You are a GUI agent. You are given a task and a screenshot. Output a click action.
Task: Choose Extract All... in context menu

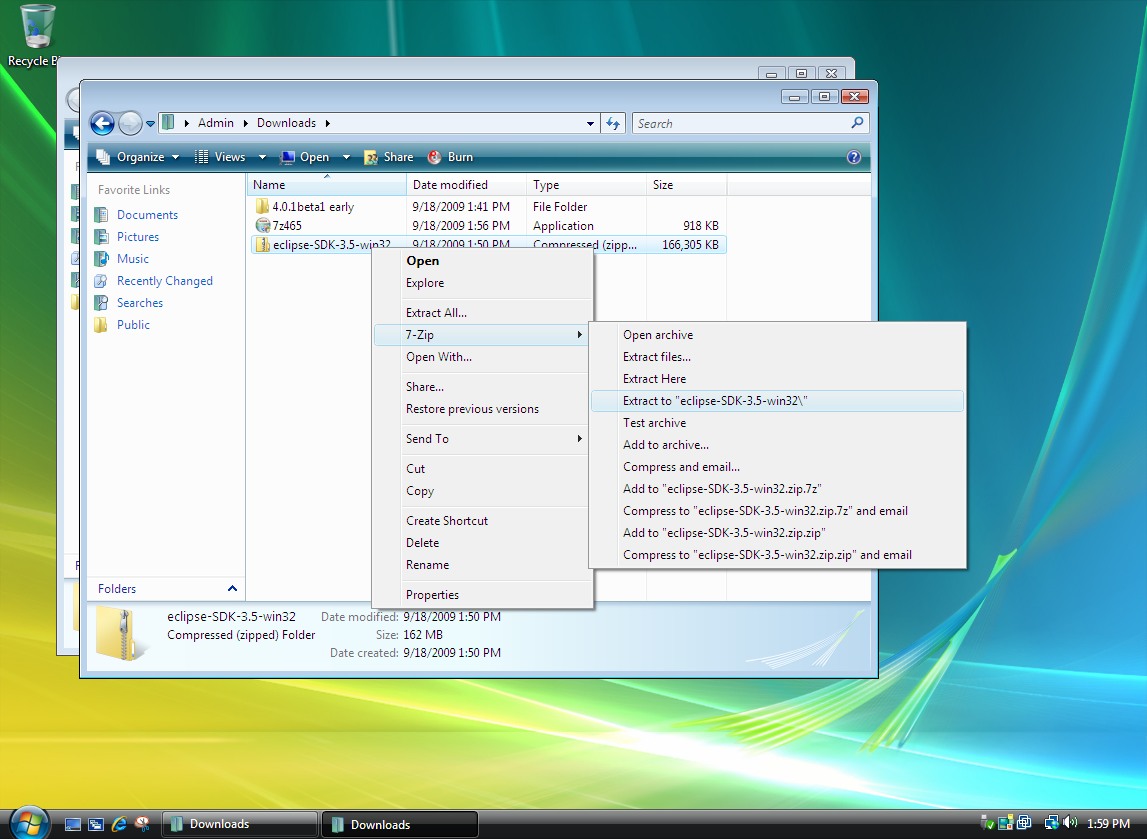(482, 313)
